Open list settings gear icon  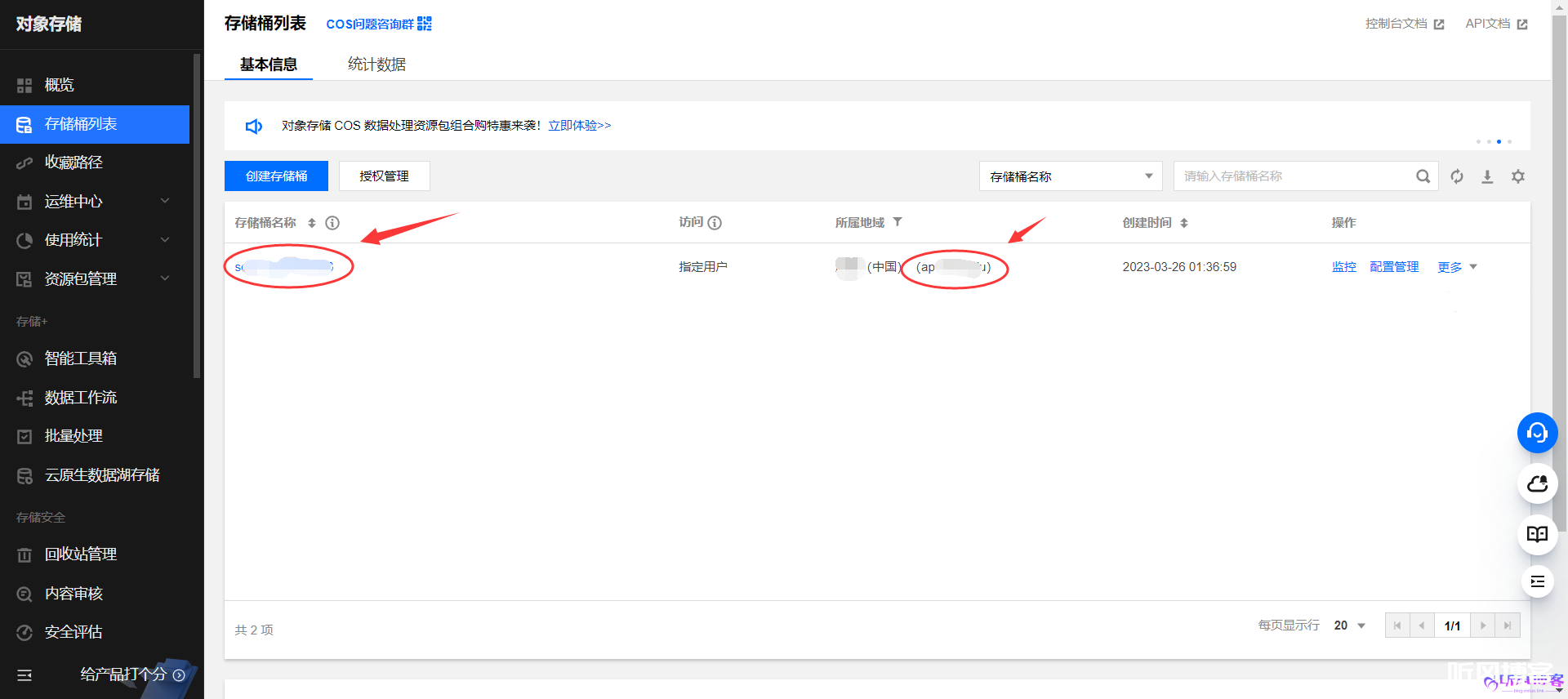1518,176
